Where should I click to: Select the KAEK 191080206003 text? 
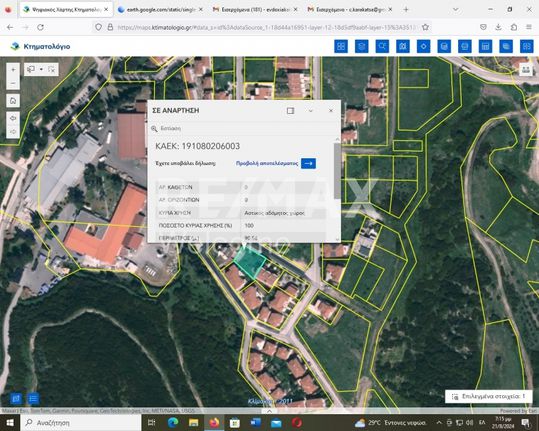click(x=198, y=146)
